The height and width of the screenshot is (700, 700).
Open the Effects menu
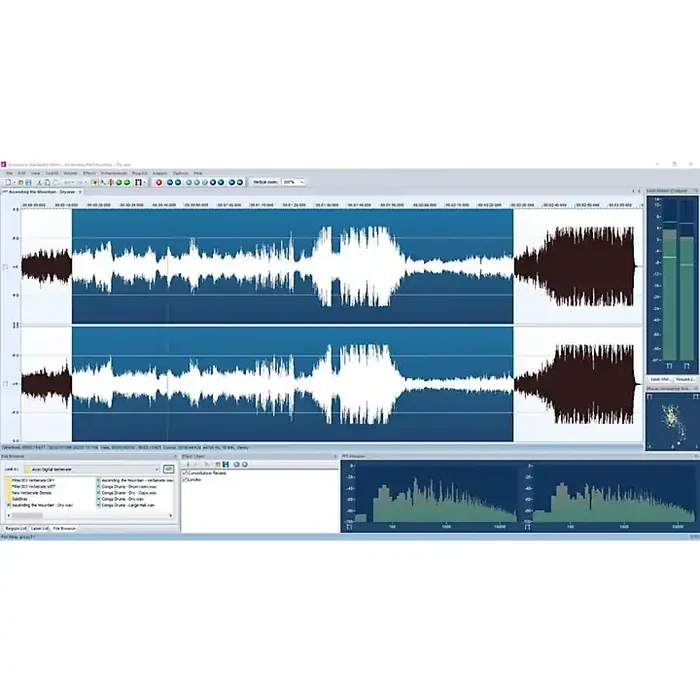pyautogui.click(x=89, y=173)
